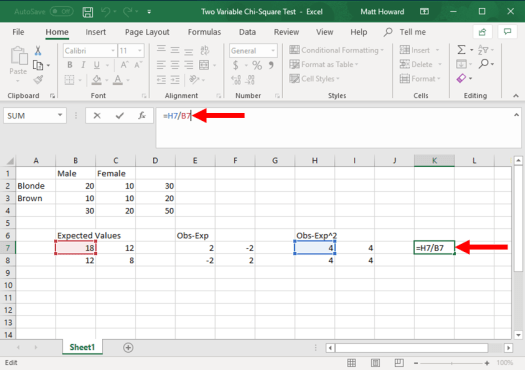Click the Orientation icon
This screenshot has width=525, height=370.
[x=194, y=80]
